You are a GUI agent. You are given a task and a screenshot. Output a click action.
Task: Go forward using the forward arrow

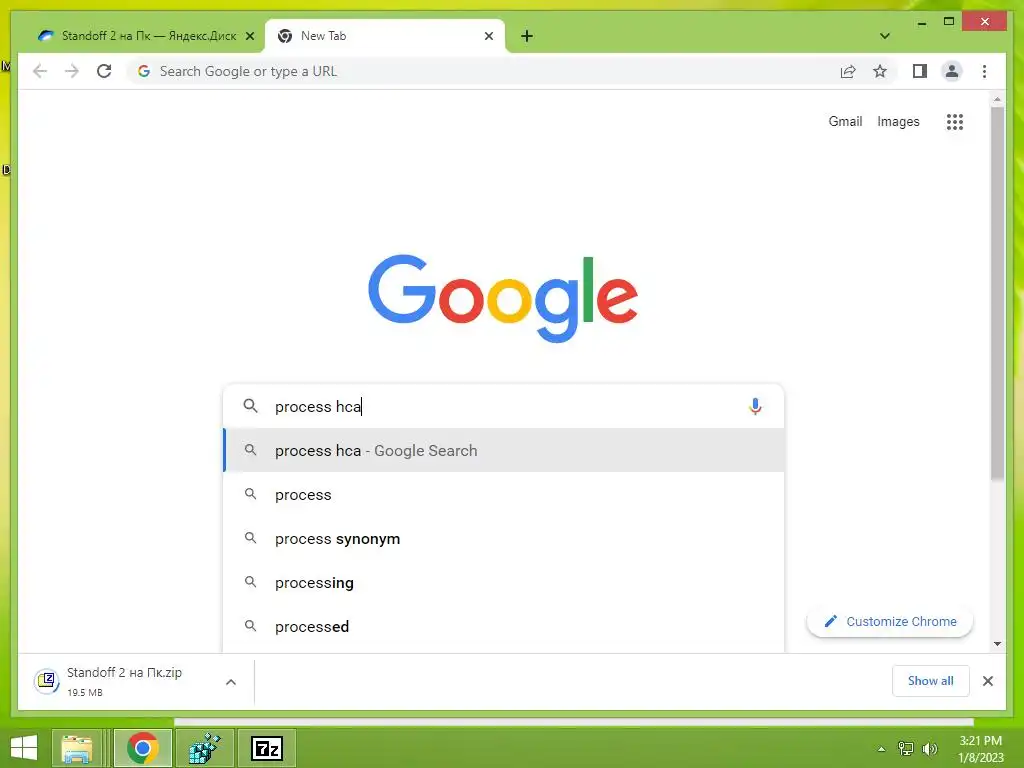(72, 71)
